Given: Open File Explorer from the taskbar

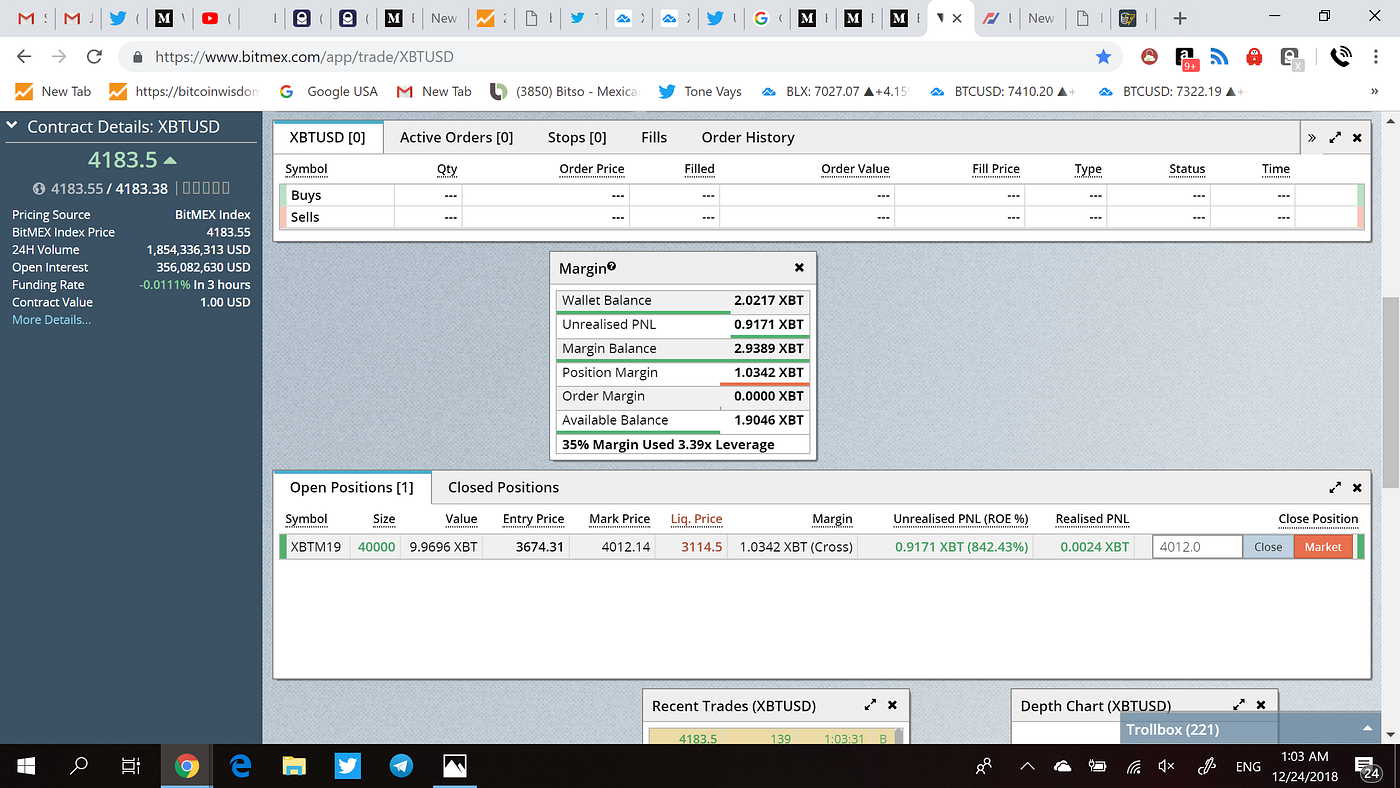Looking at the screenshot, I should point(294,766).
